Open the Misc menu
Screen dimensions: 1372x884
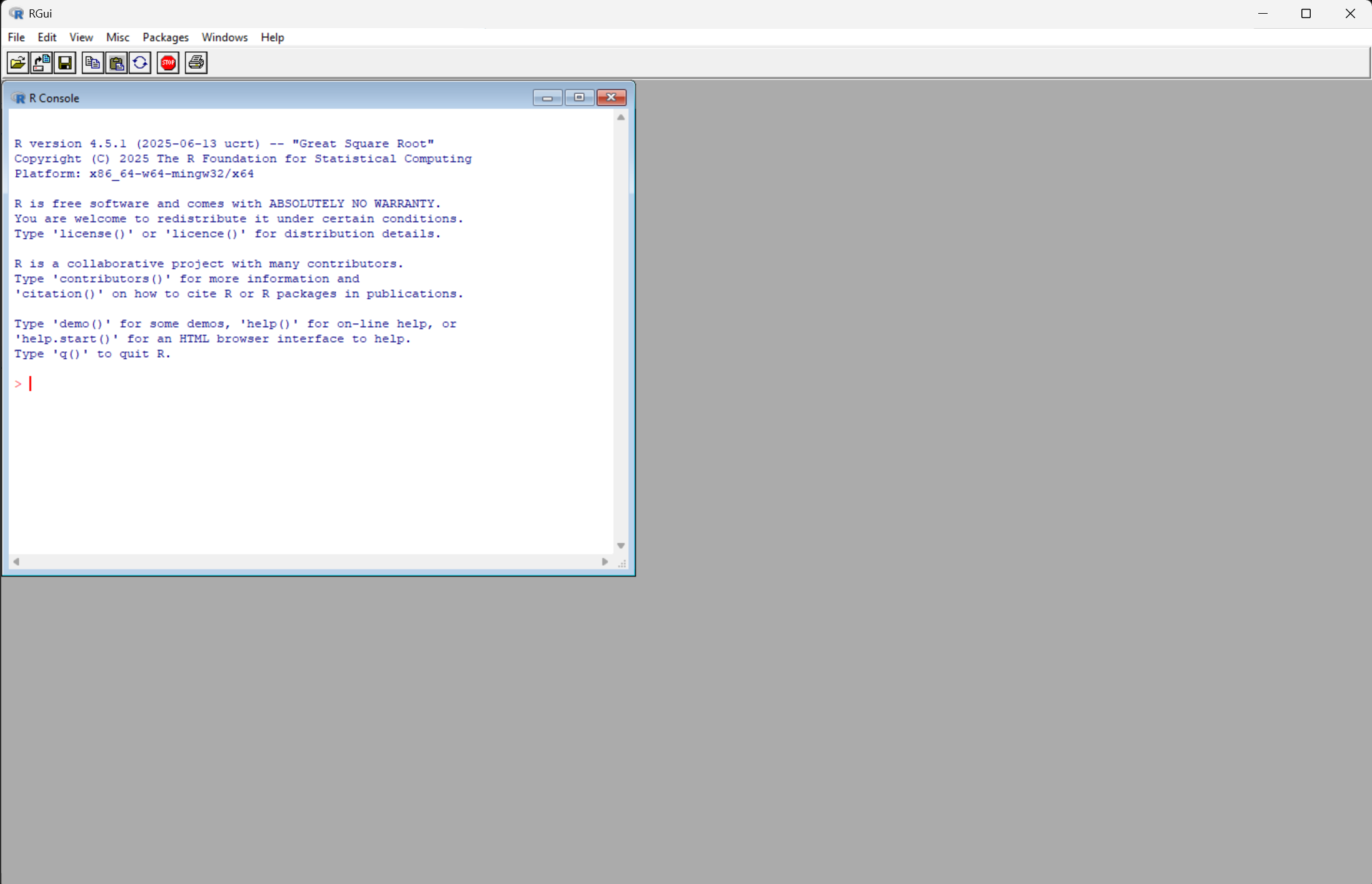point(118,38)
